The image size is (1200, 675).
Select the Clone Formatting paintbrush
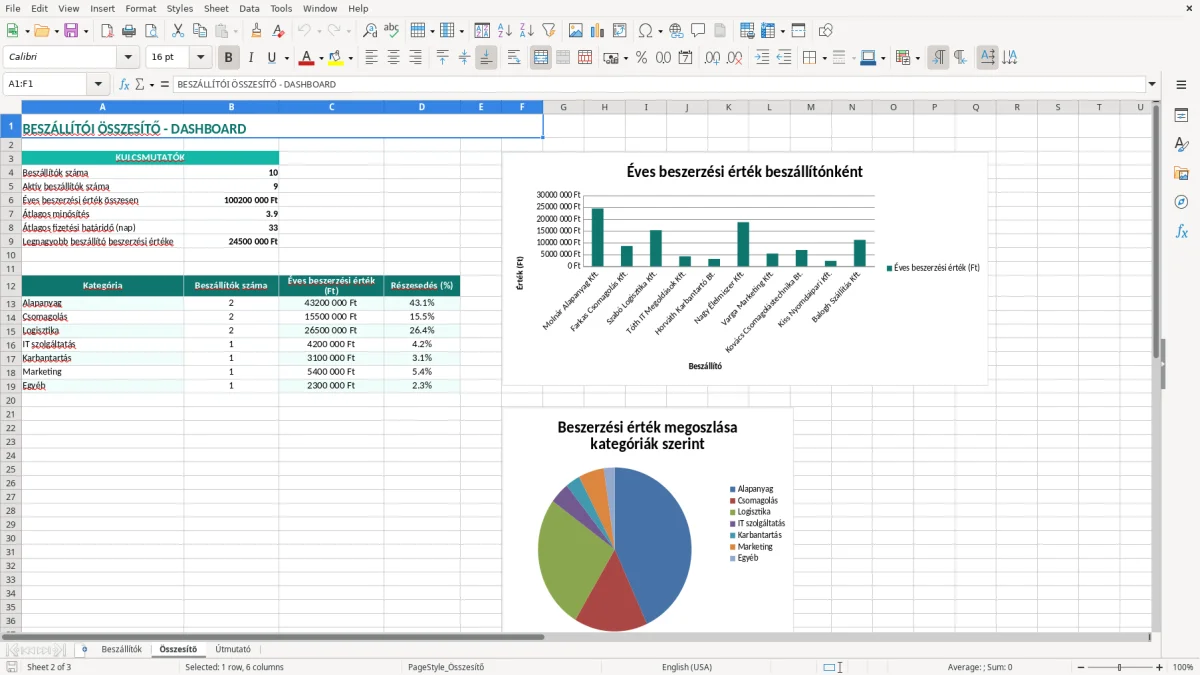[x=256, y=31]
